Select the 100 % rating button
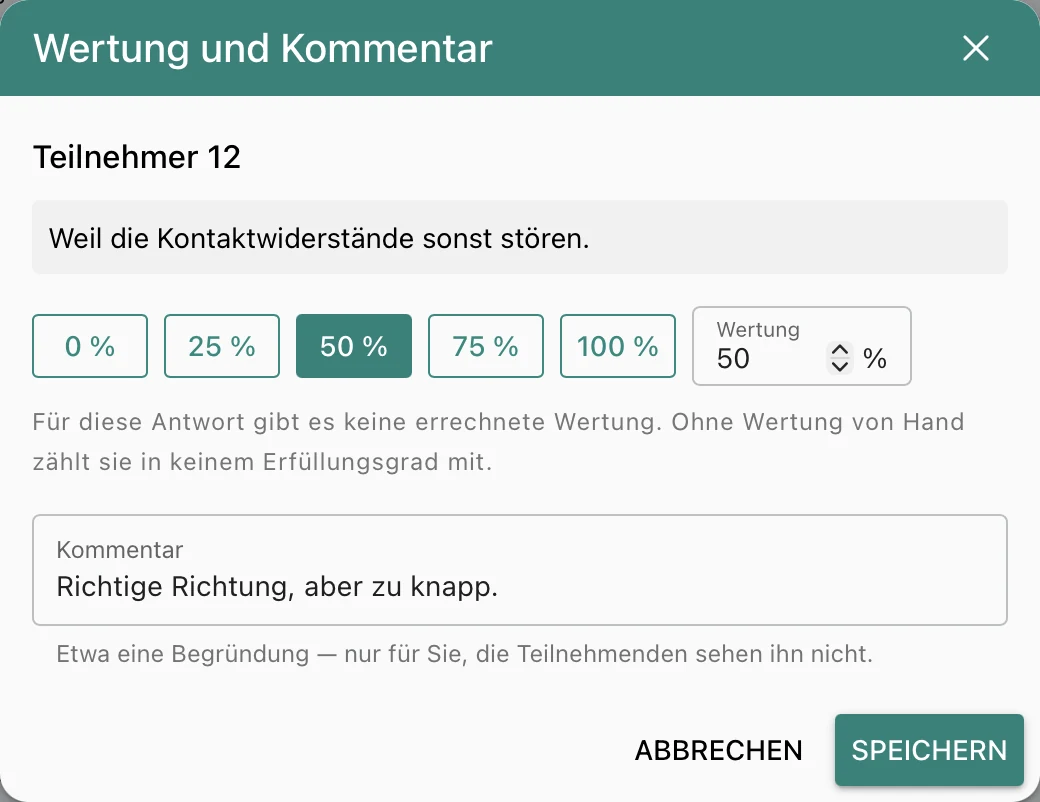 click(618, 346)
